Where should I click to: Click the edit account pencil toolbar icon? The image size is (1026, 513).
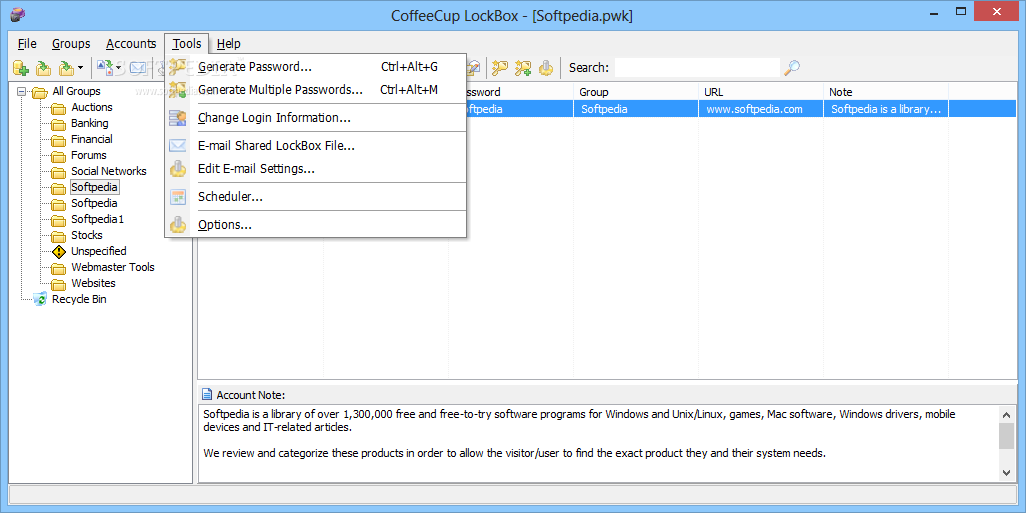(474, 67)
